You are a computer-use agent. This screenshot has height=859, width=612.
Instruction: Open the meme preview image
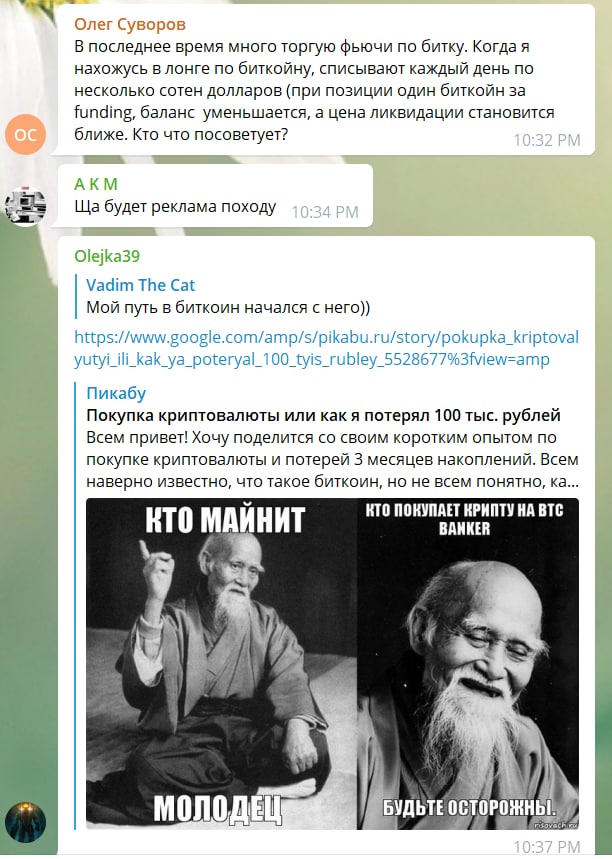332,663
